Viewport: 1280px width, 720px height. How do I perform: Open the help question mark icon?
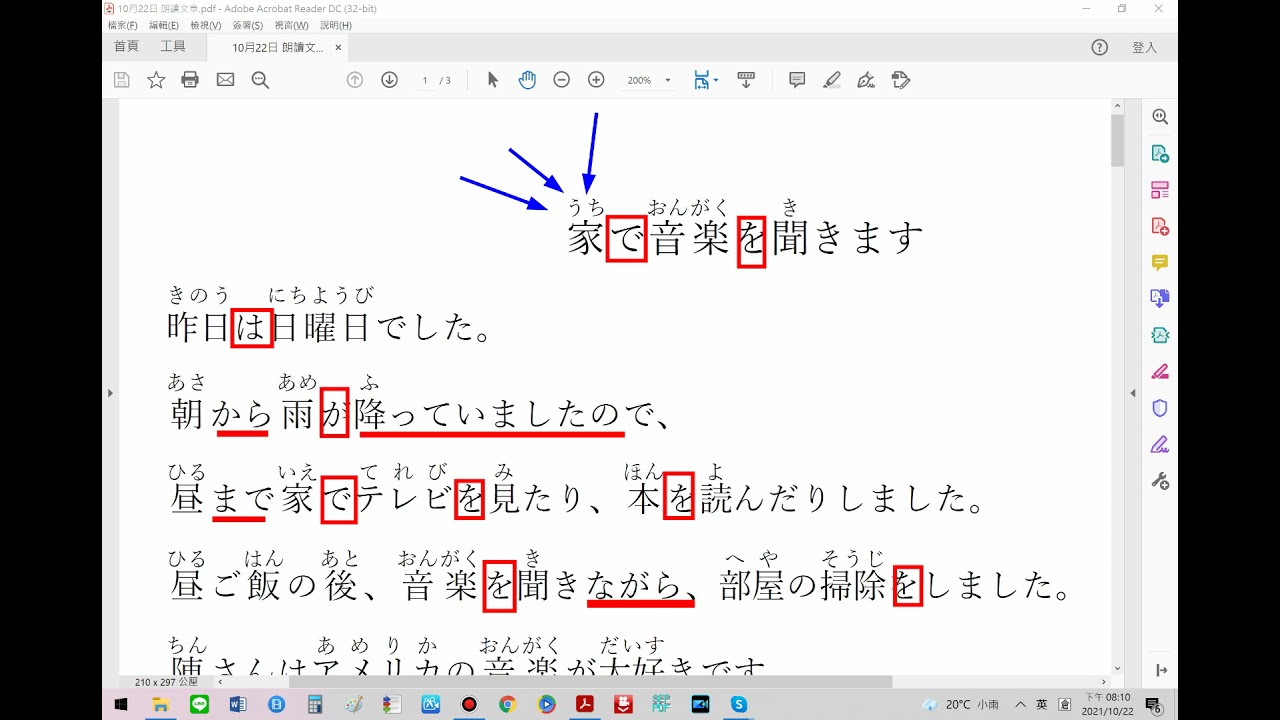click(1100, 47)
